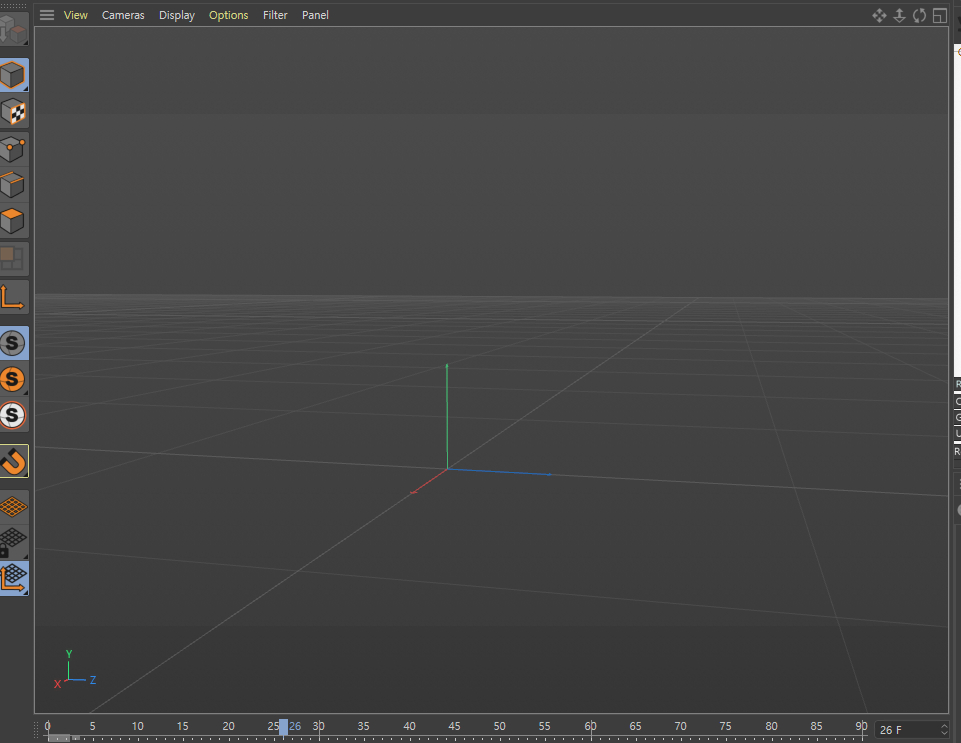
Task: Jump to frame 85 on timeline
Action: coord(816,726)
